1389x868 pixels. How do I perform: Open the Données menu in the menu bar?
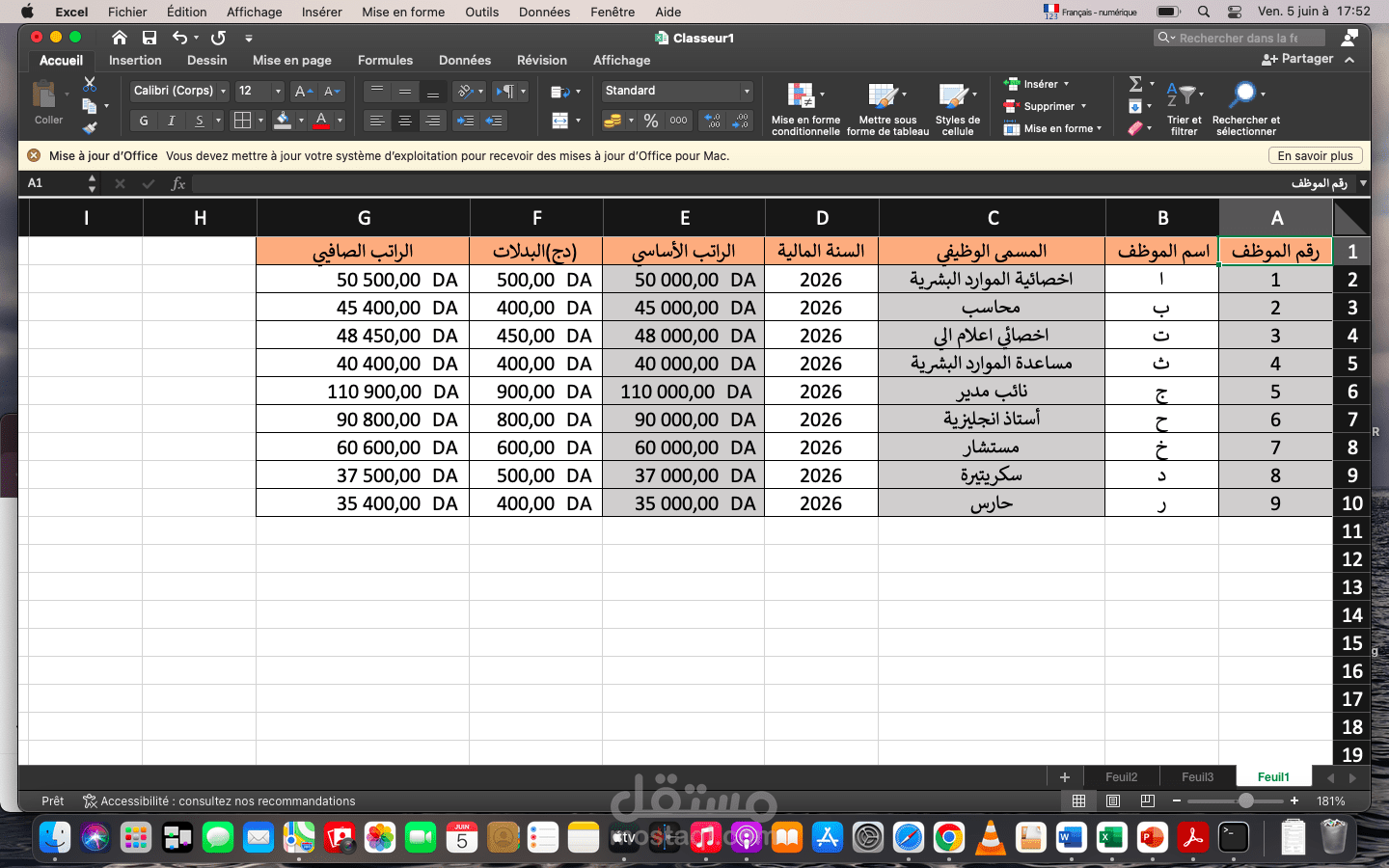click(544, 12)
